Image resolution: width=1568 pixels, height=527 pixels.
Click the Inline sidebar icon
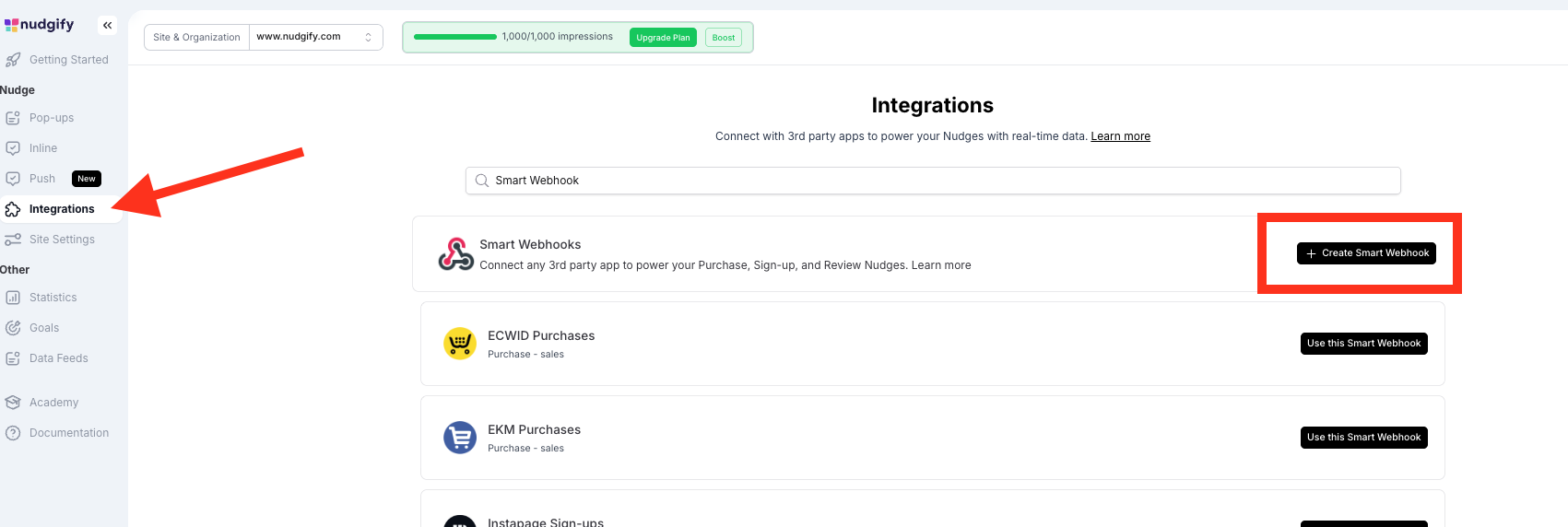pos(13,148)
